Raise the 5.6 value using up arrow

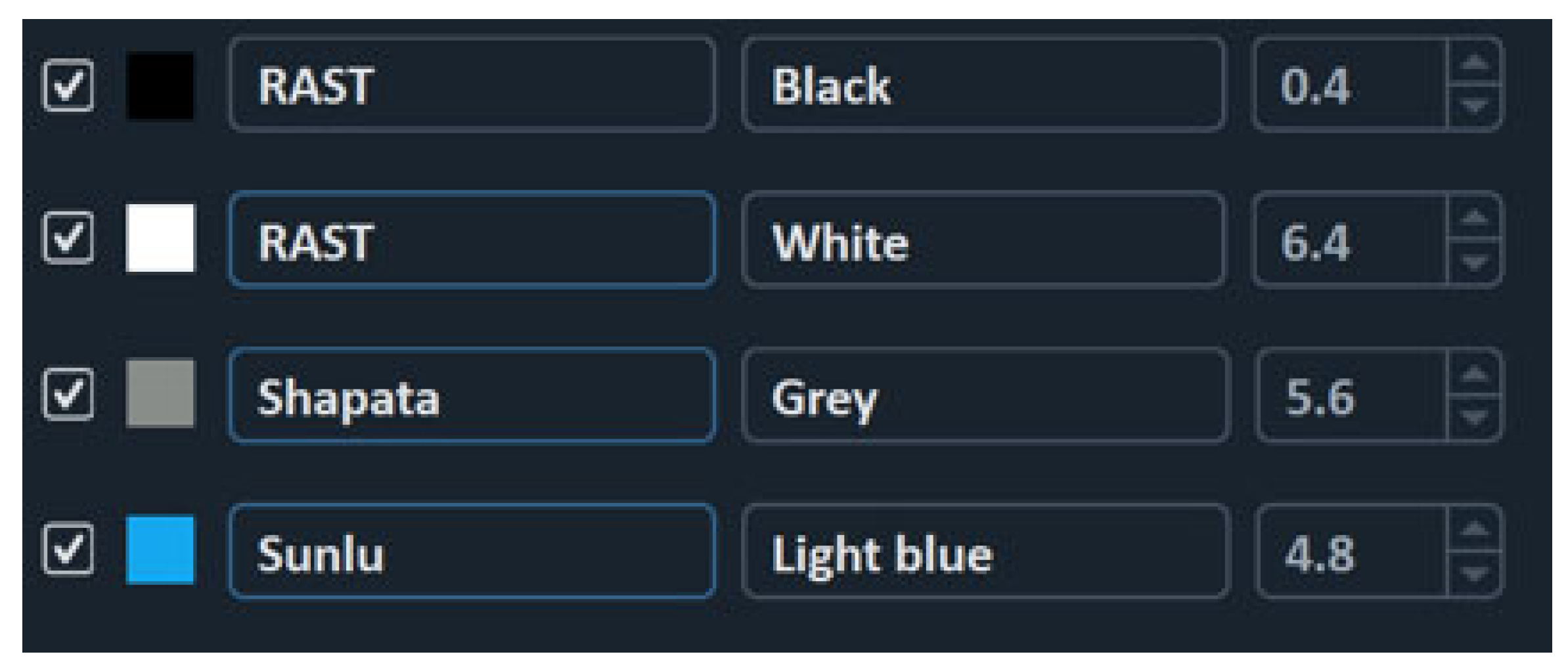1475,374
